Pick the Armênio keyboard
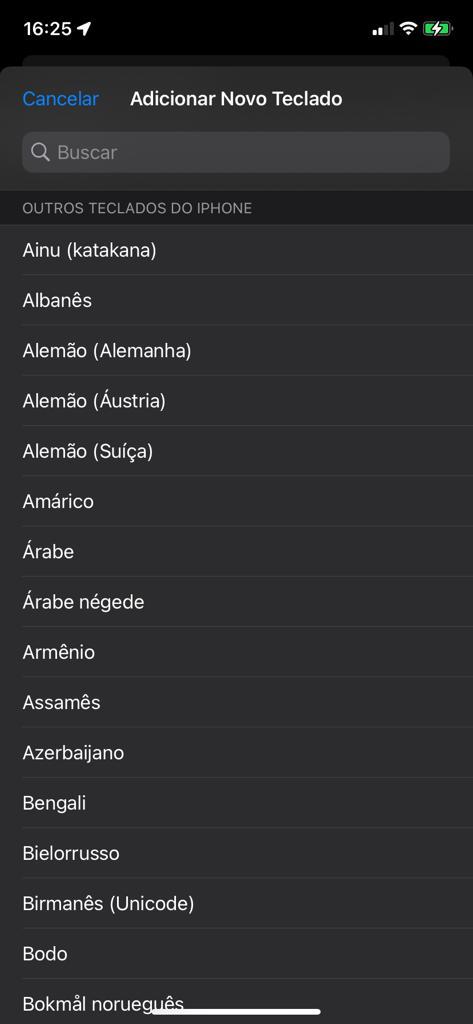 [236, 652]
